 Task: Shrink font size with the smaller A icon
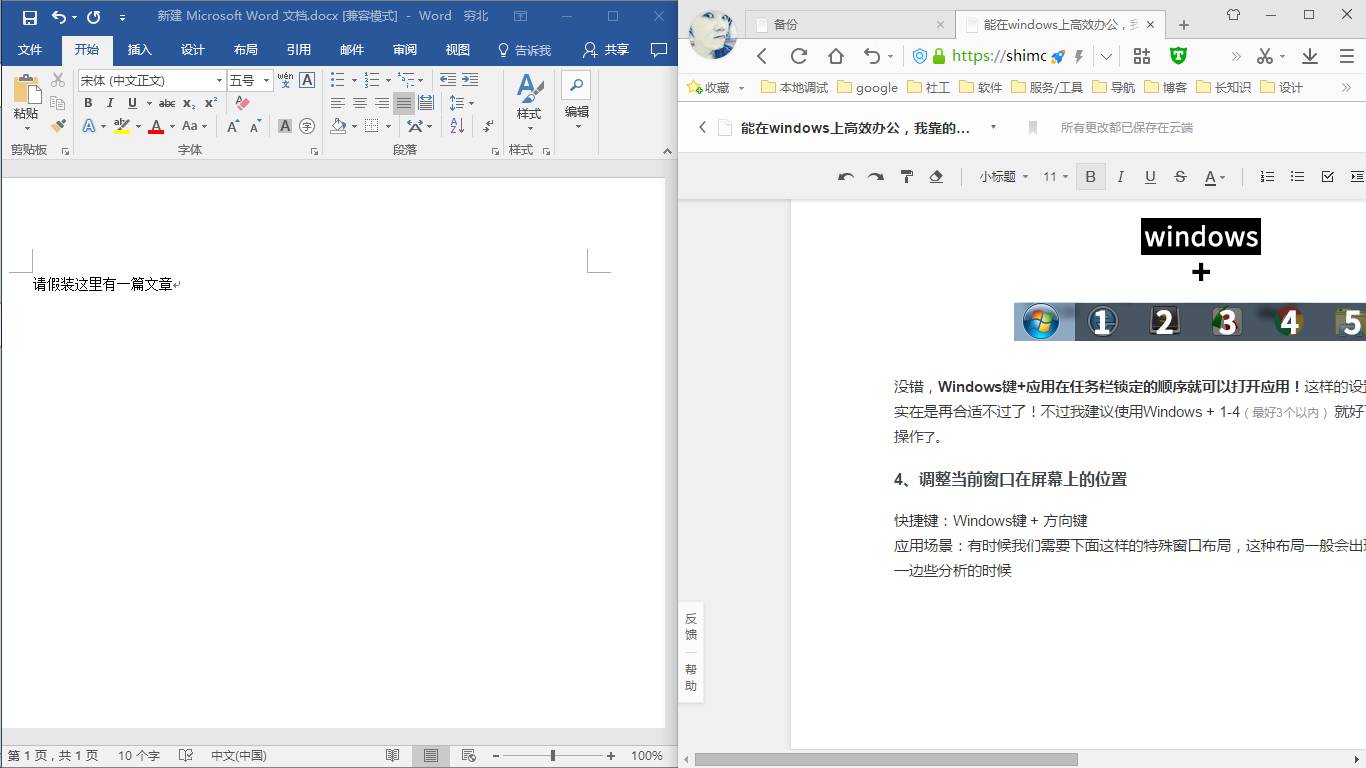click(x=255, y=126)
